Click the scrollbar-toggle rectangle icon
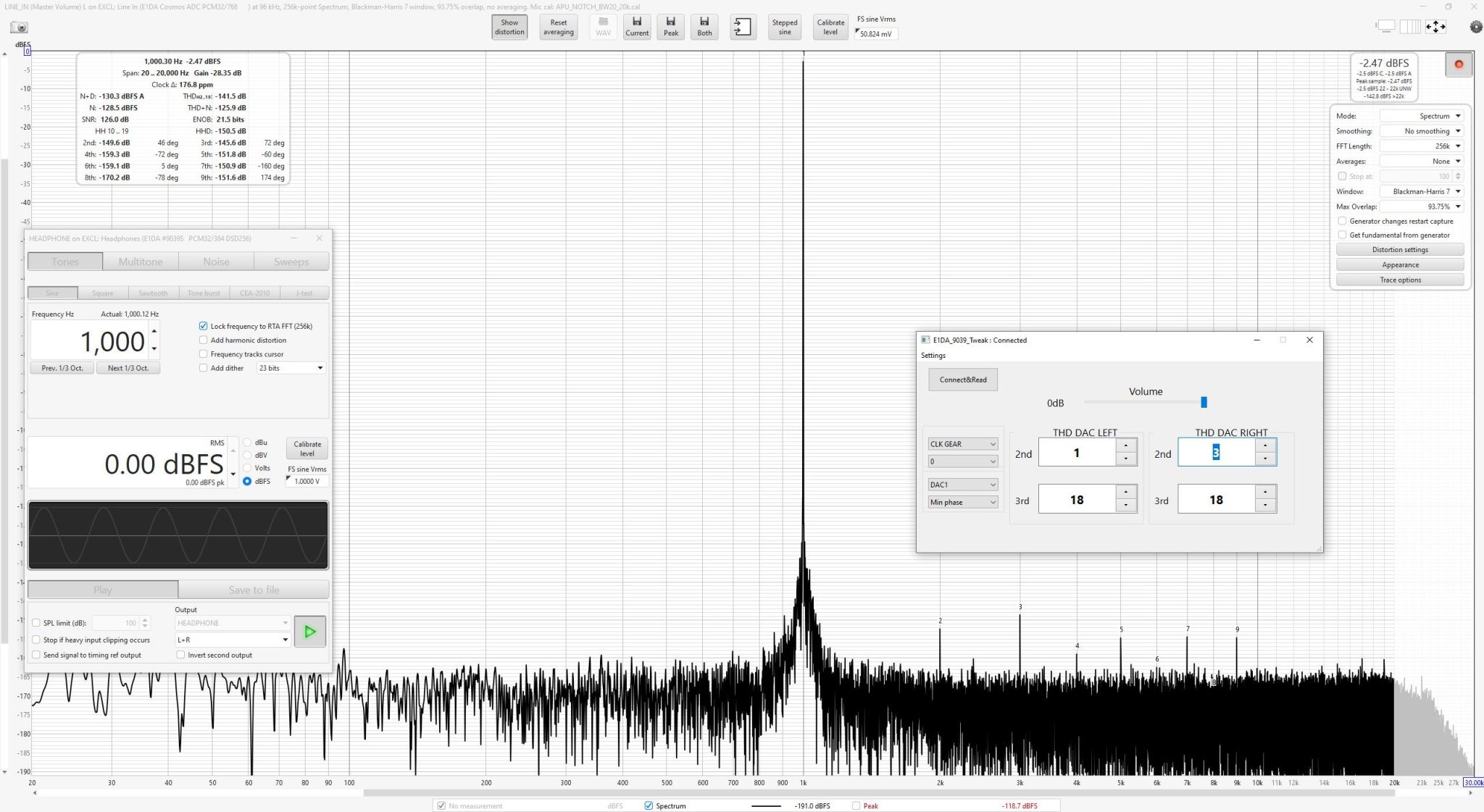The height and width of the screenshot is (812, 1484). 1385,27
